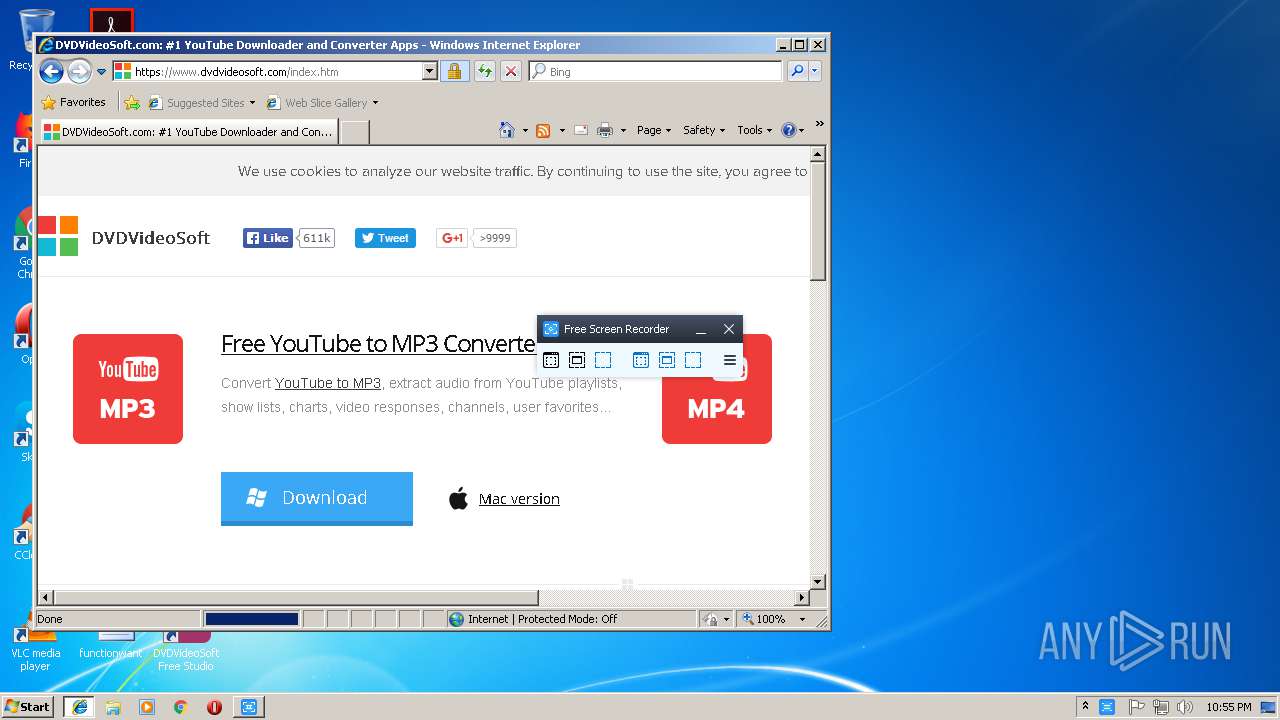This screenshot has width=1280, height=720.
Task: Minimize the Free Screen Recorder panel
Action: 701,329
